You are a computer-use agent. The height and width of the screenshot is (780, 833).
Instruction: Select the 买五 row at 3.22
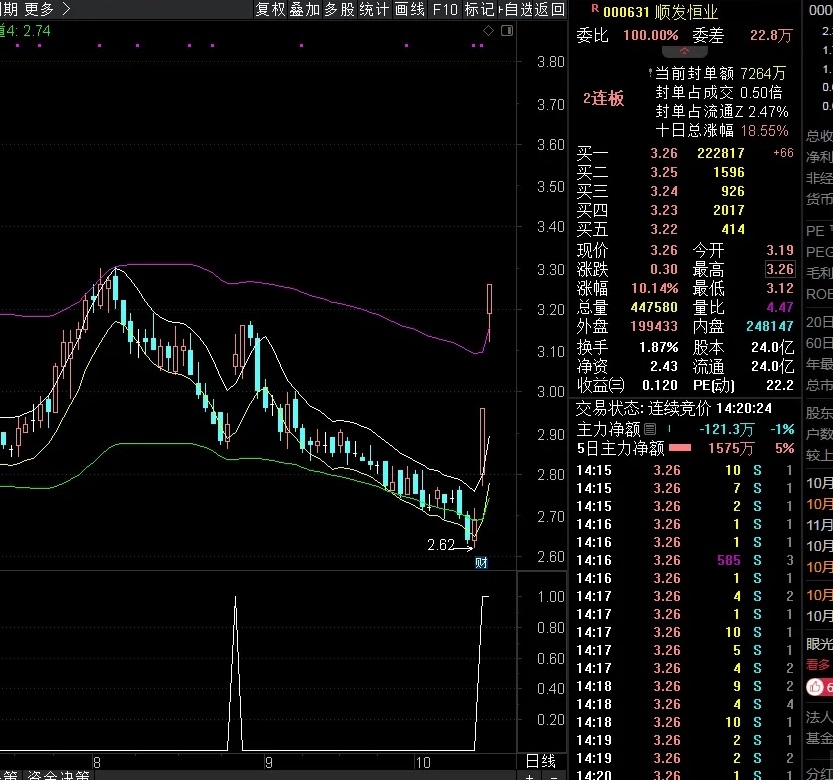(684, 230)
